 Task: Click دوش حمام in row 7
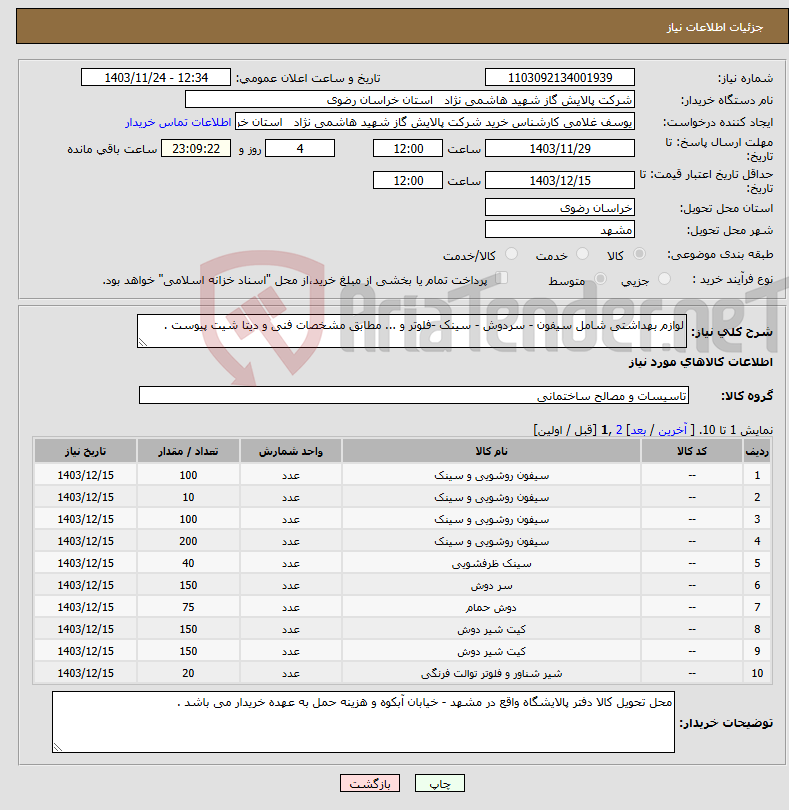click(491, 608)
